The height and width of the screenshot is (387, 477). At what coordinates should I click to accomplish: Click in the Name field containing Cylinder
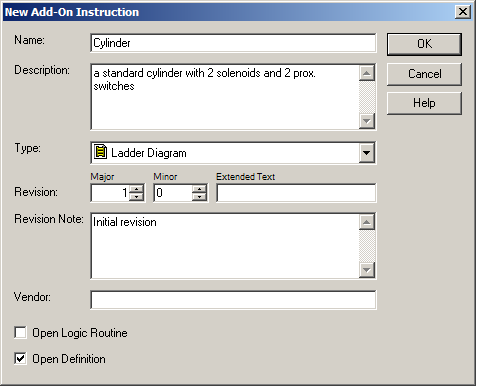(x=233, y=43)
